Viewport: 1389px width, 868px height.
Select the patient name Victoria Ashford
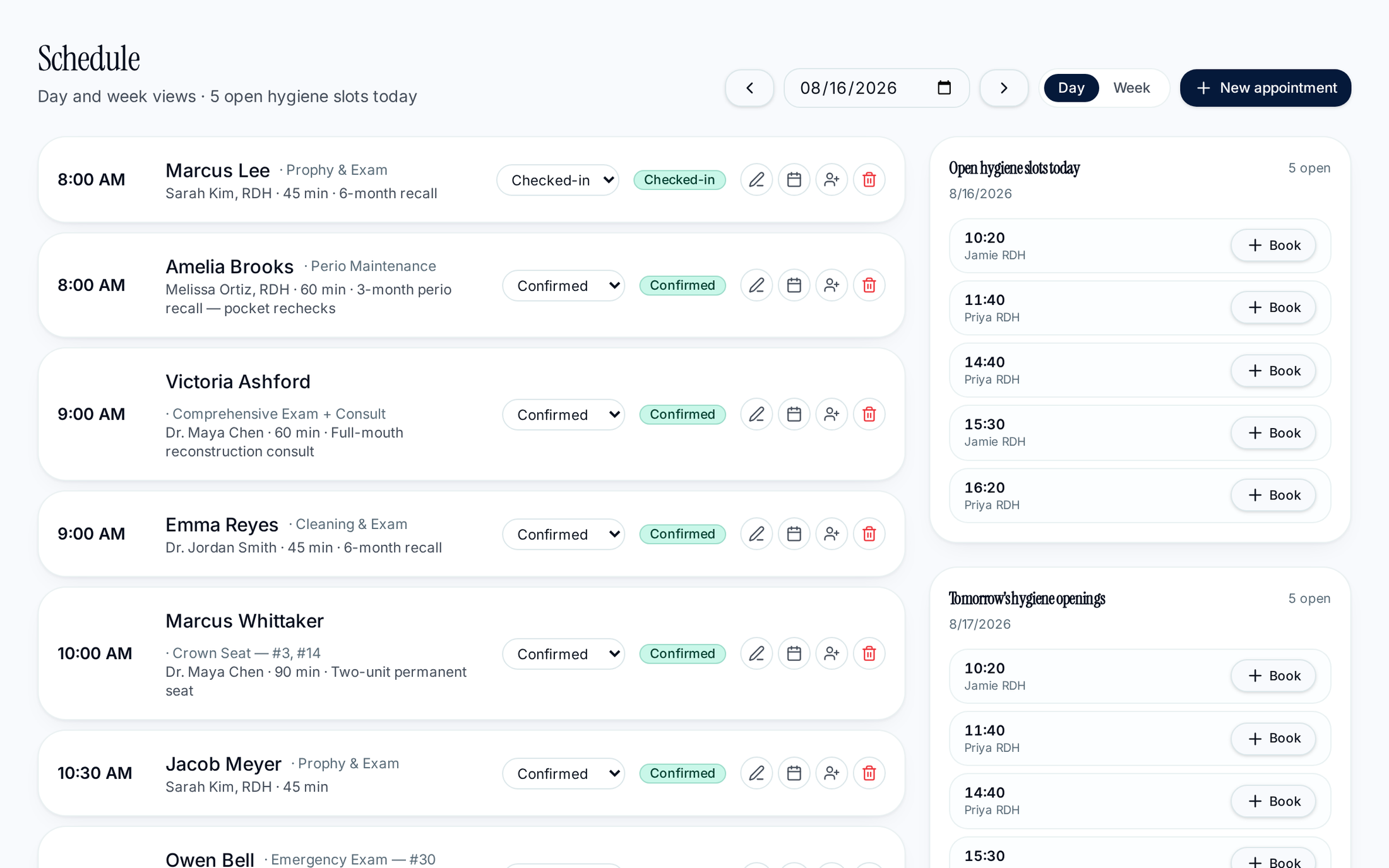(x=238, y=382)
